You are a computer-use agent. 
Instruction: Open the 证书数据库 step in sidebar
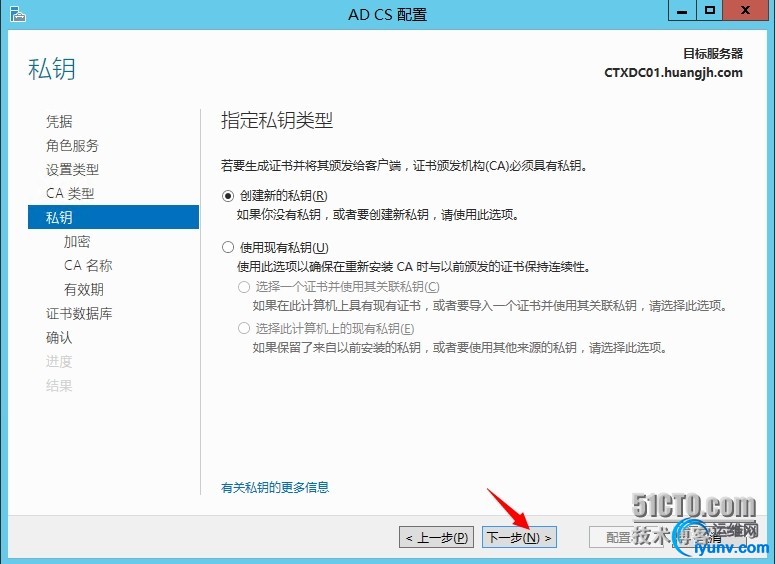pyautogui.click(x=79, y=313)
